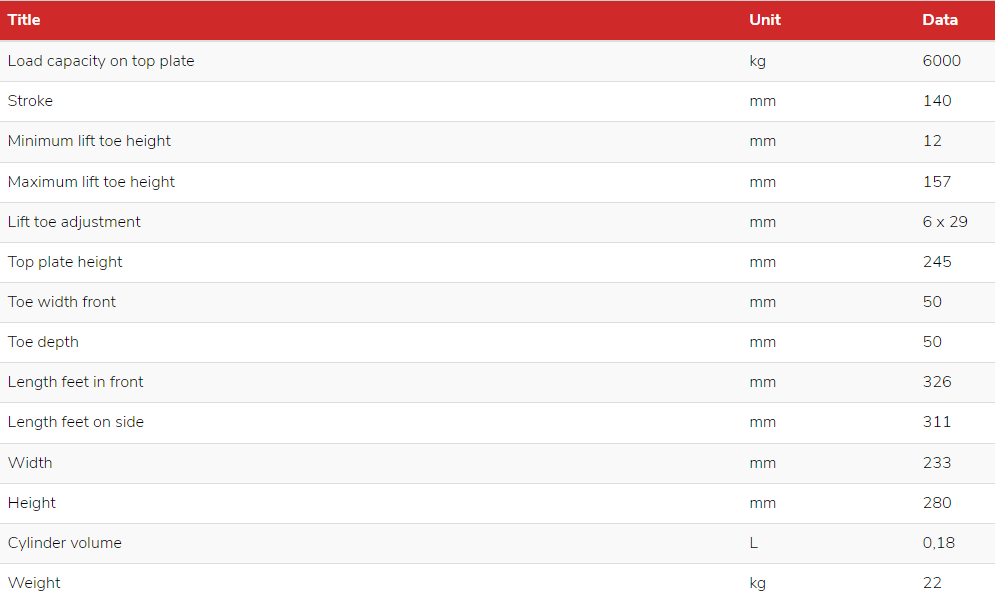The image size is (995, 603).
Task: Click the Top plate height row label
Action: (65, 262)
